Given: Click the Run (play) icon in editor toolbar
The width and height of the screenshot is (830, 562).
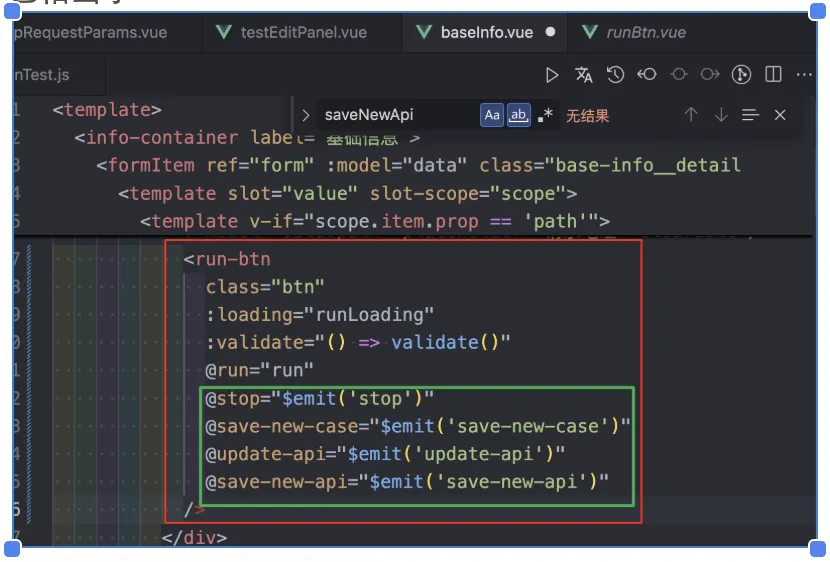Looking at the screenshot, I should (552, 75).
